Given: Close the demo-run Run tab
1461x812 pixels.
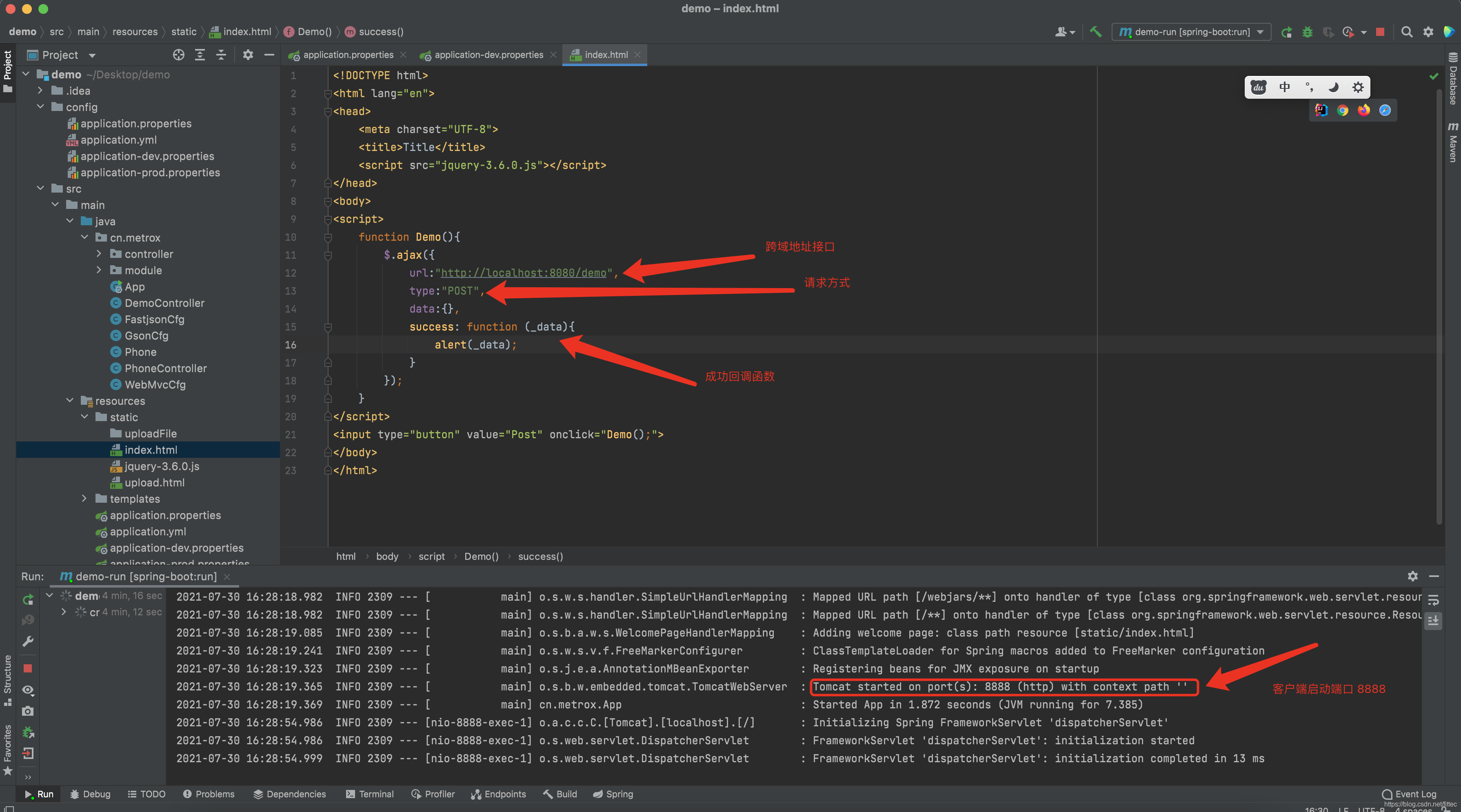Looking at the screenshot, I should click(227, 576).
